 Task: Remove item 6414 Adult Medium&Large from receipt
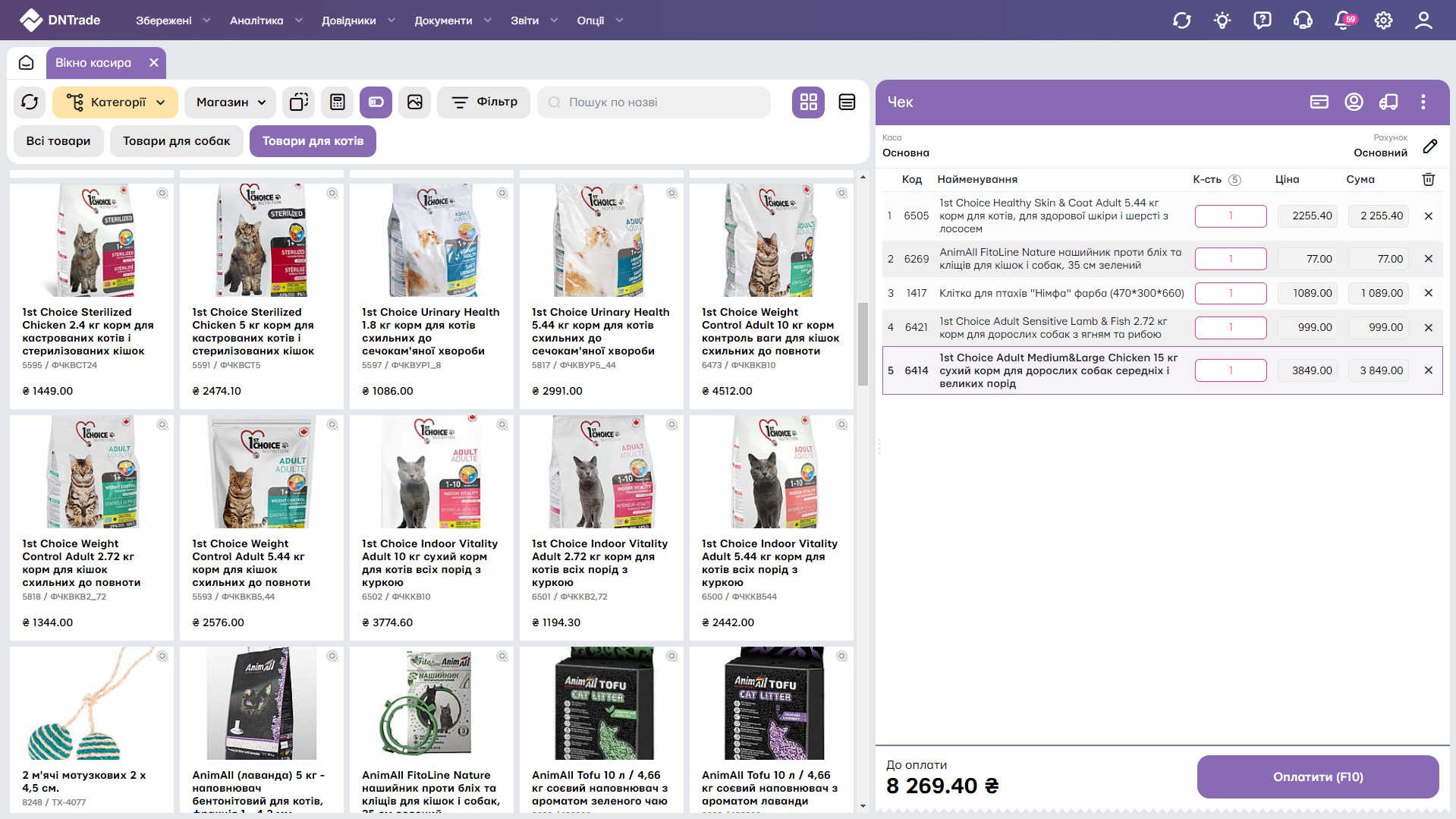[1428, 370]
